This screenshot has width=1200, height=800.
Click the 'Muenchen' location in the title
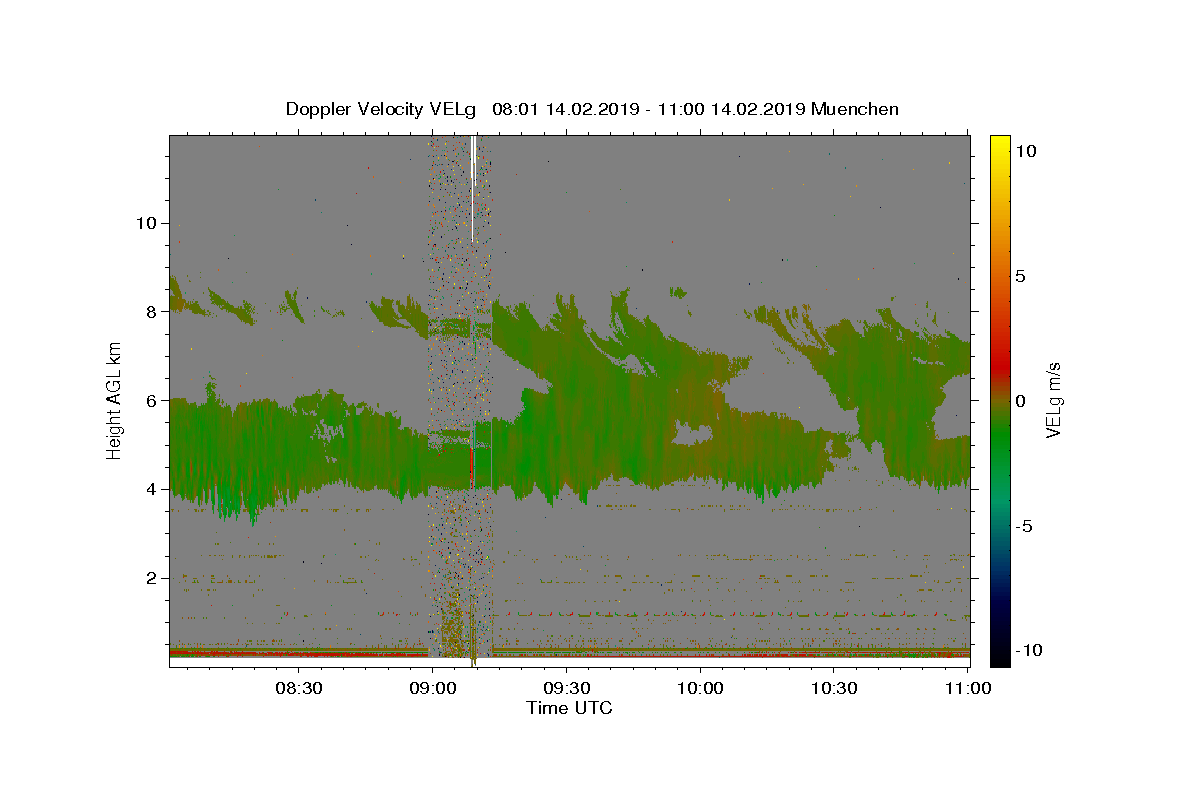(855, 109)
